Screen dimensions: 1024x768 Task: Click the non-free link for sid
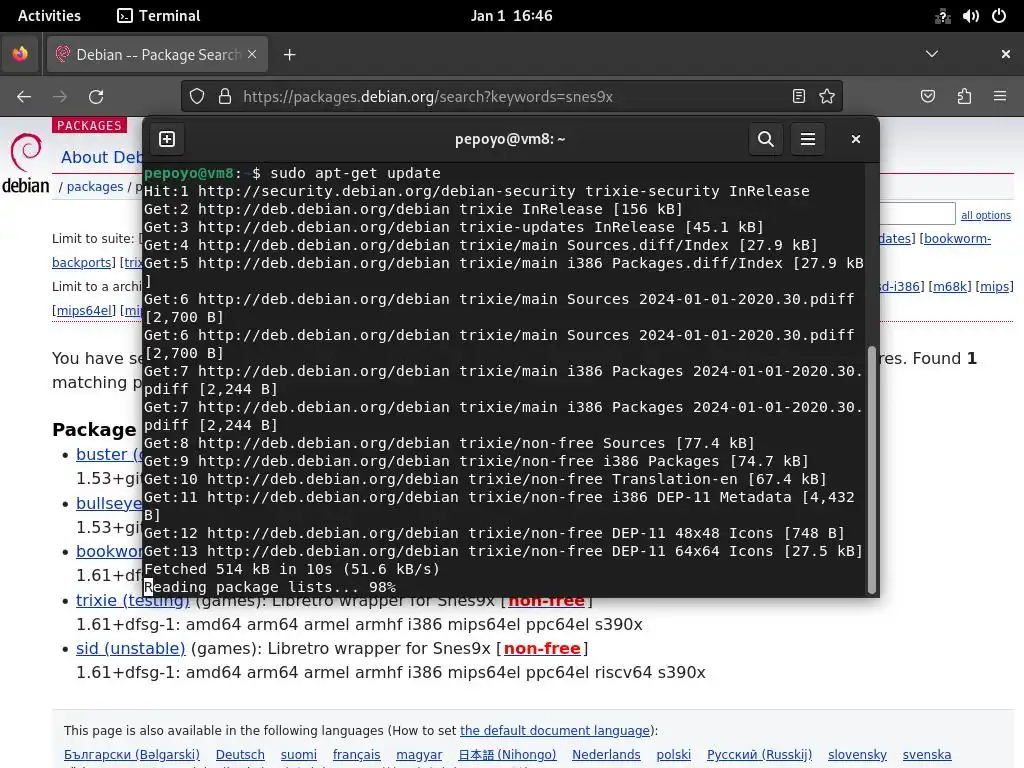(x=542, y=648)
